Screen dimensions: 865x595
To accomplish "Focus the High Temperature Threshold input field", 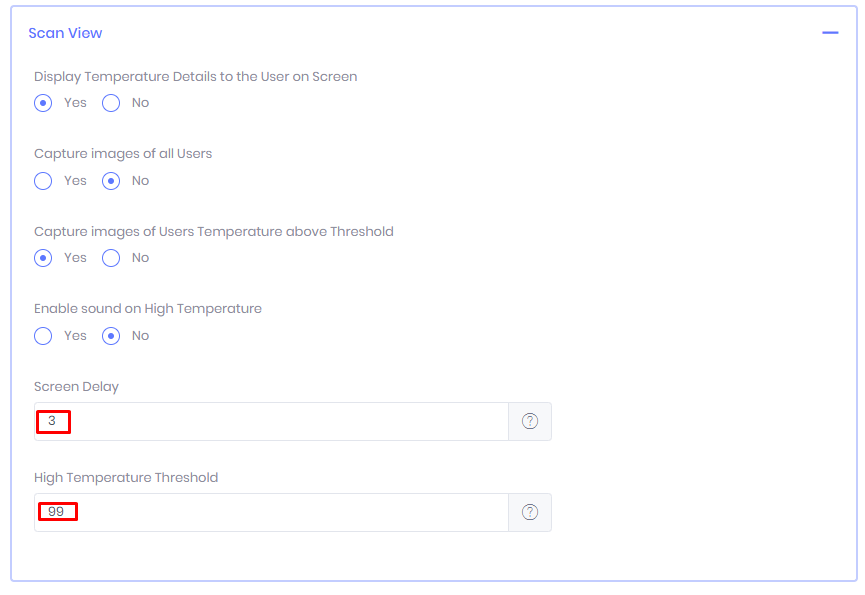I will click(x=270, y=512).
